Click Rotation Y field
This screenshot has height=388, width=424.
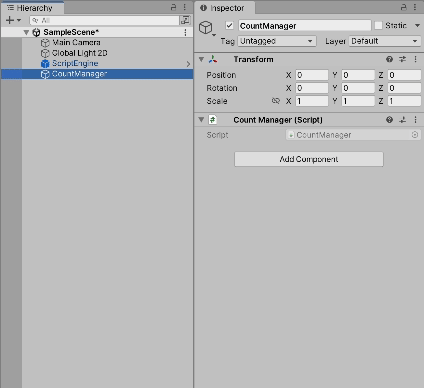coord(358,88)
